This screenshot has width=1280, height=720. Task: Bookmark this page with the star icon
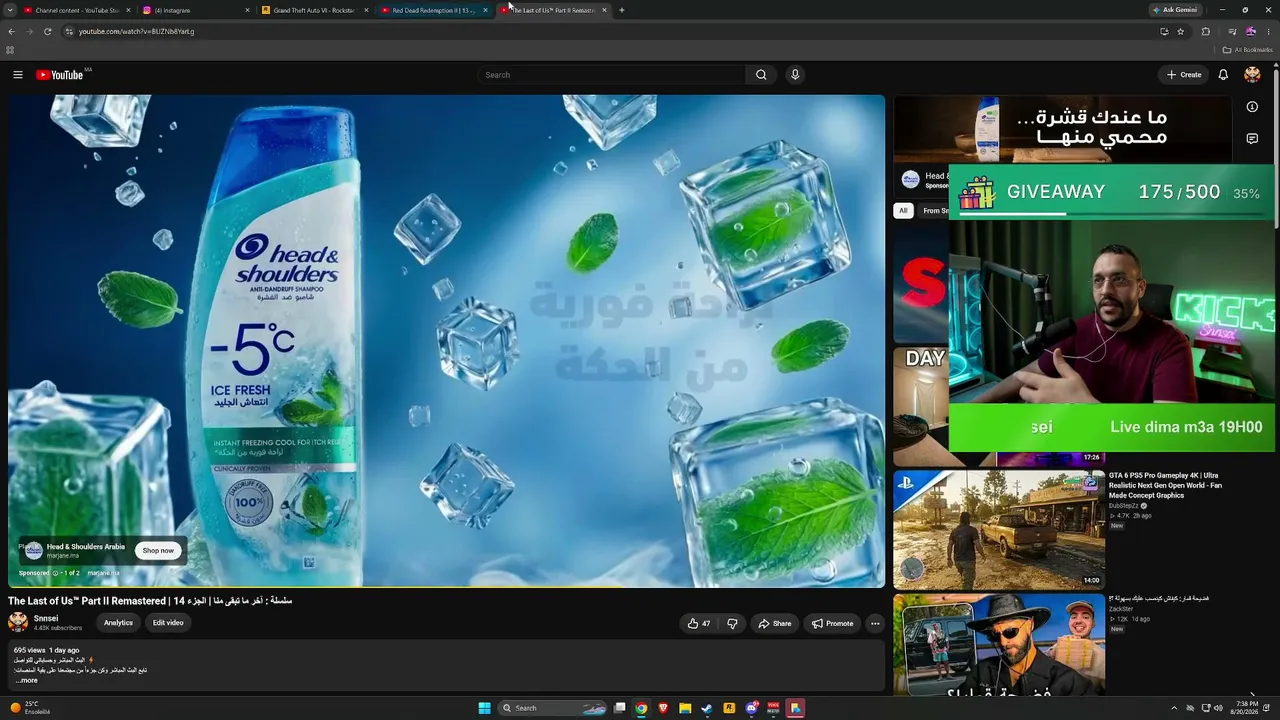pyautogui.click(x=1181, y=31)
